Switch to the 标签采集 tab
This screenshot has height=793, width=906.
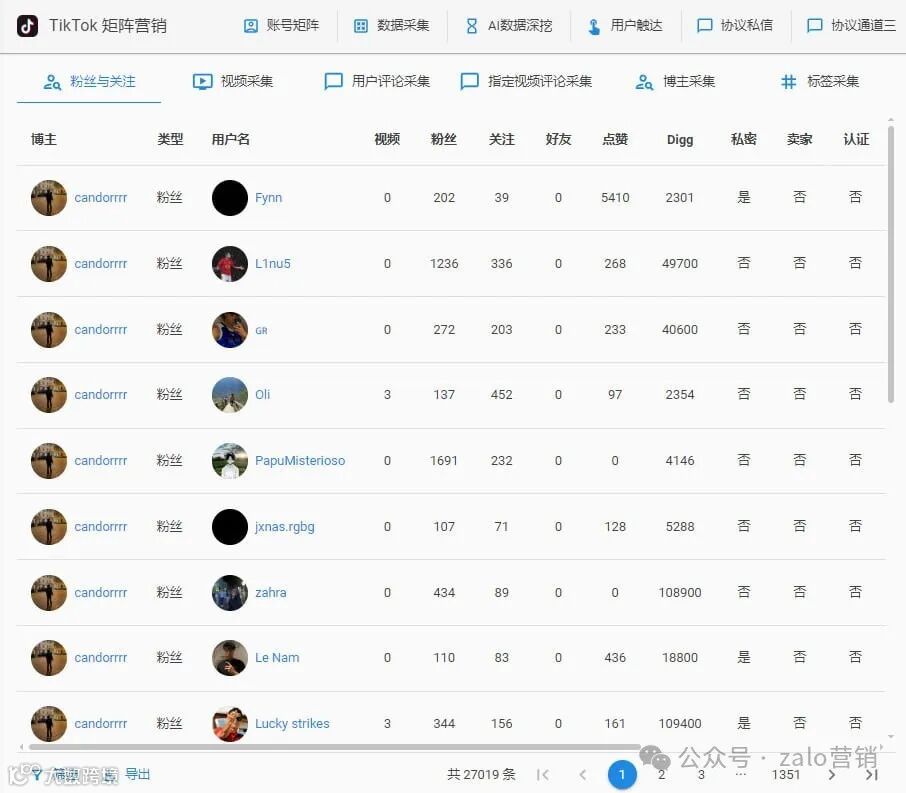pyautogui.click(x=819, y=81)
